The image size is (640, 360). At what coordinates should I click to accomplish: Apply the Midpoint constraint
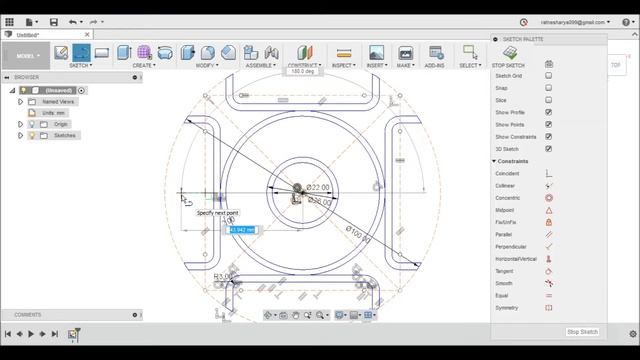(x=549, y=210)
